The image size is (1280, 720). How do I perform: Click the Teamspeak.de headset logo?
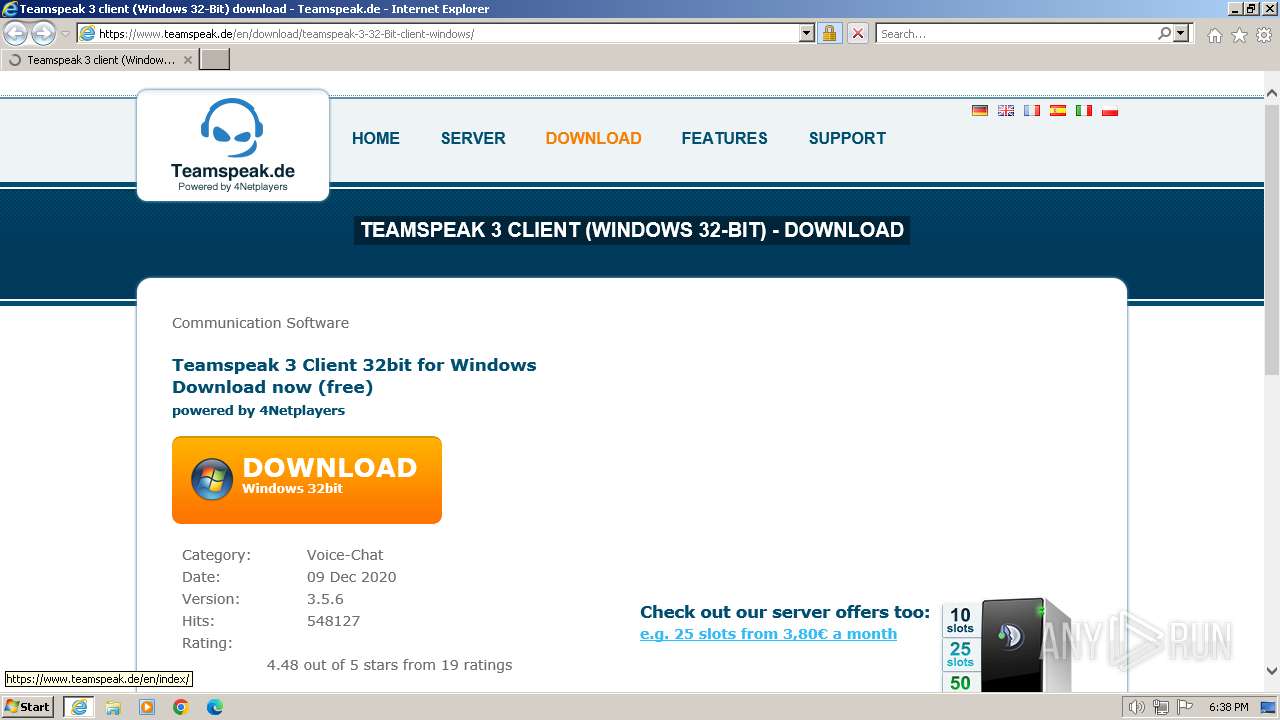tap(232, 145)
